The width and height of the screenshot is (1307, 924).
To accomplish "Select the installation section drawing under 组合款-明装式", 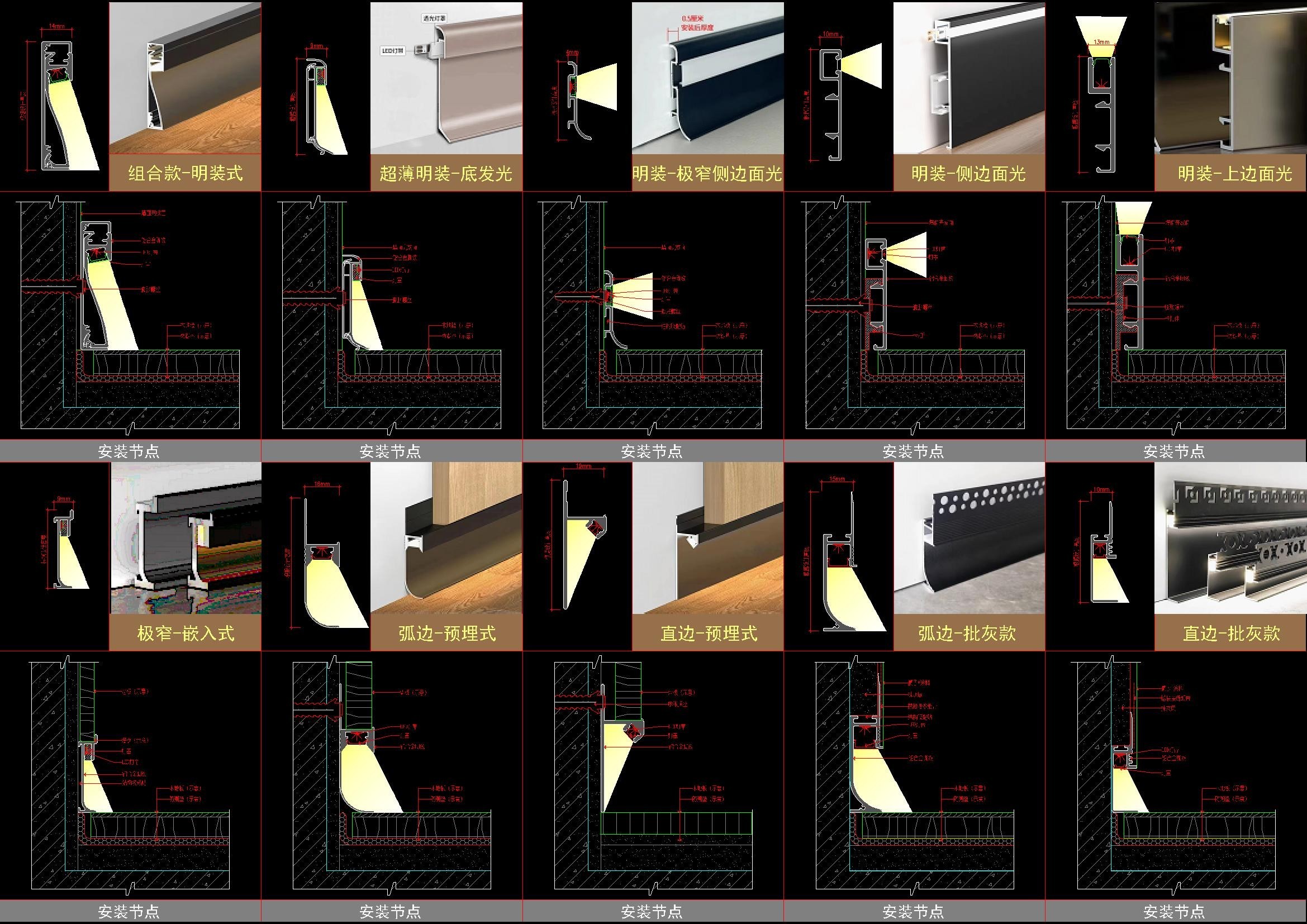I will 130,315.
